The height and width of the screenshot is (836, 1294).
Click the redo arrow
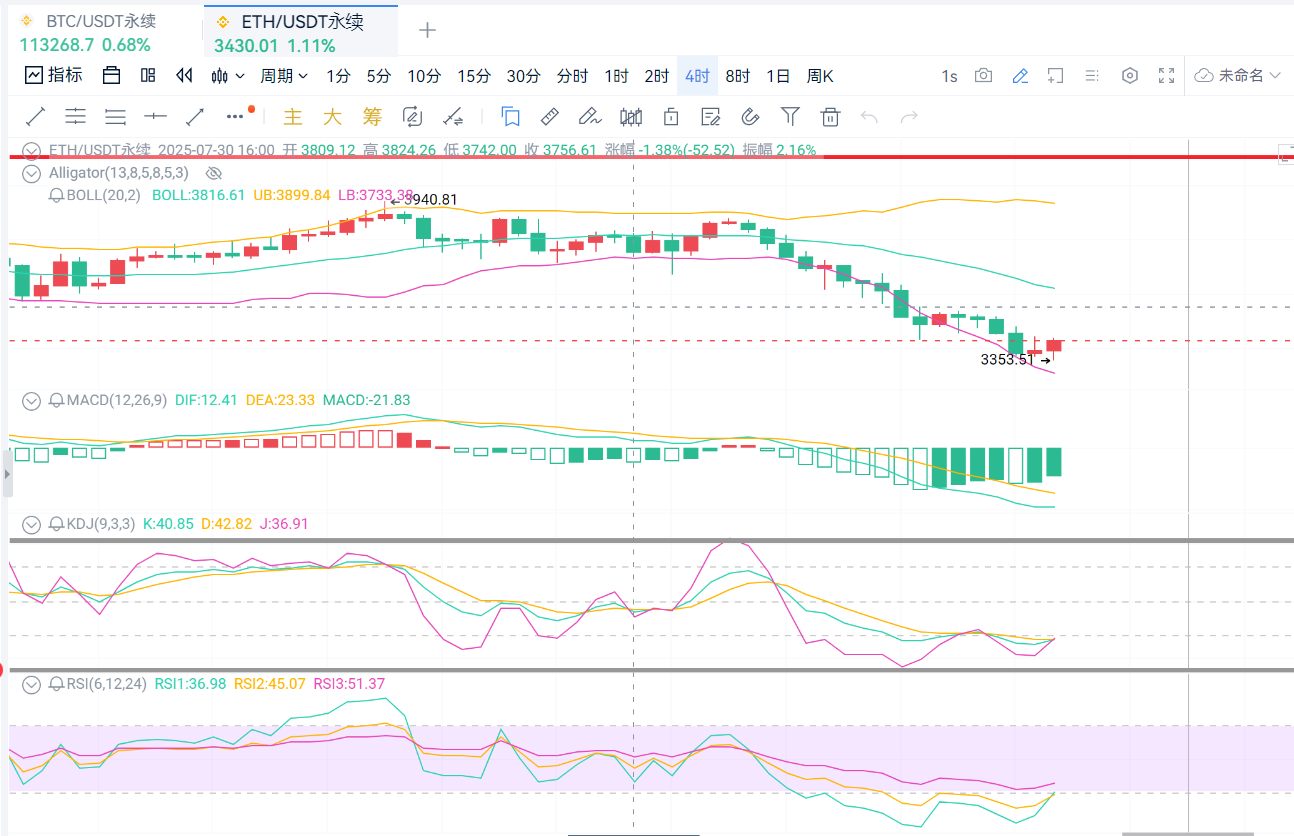(909, 117)
